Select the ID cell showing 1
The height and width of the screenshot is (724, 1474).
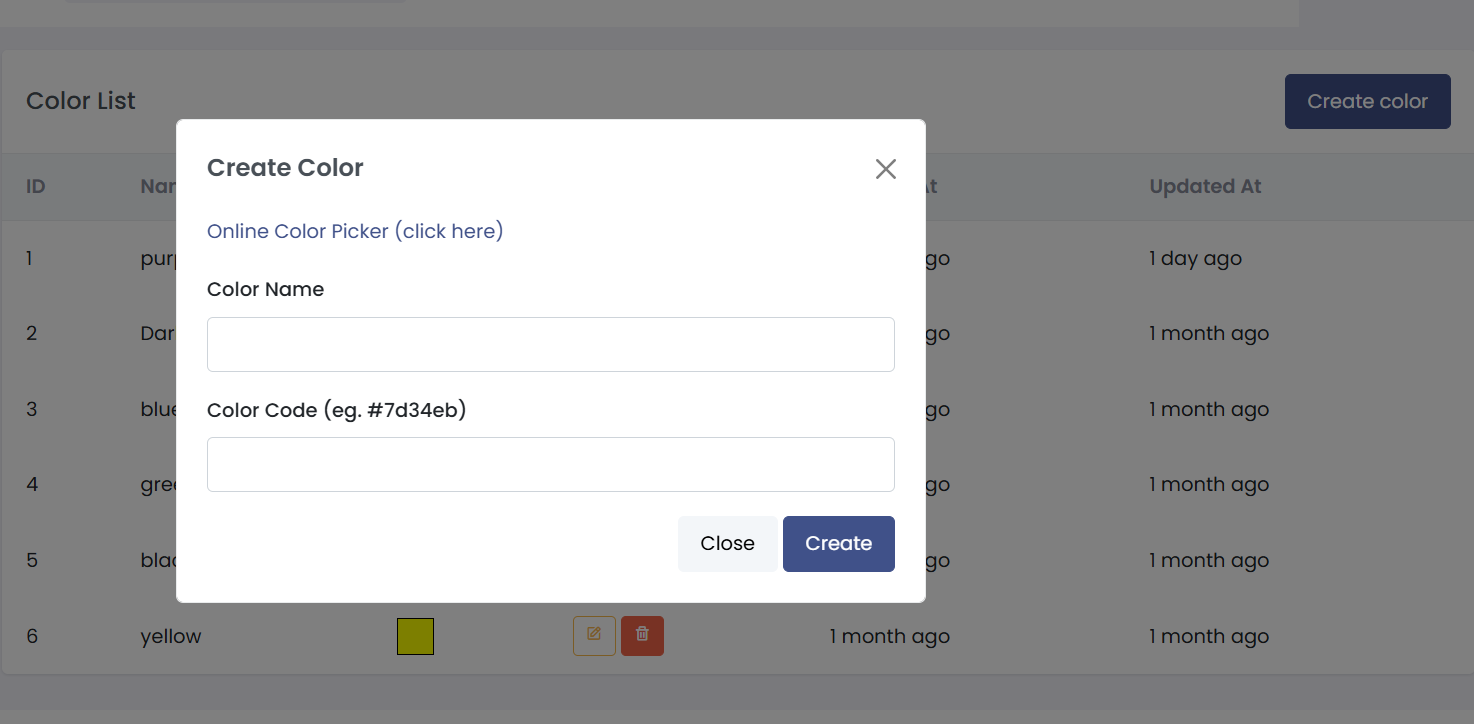click(x=30, y=258)
